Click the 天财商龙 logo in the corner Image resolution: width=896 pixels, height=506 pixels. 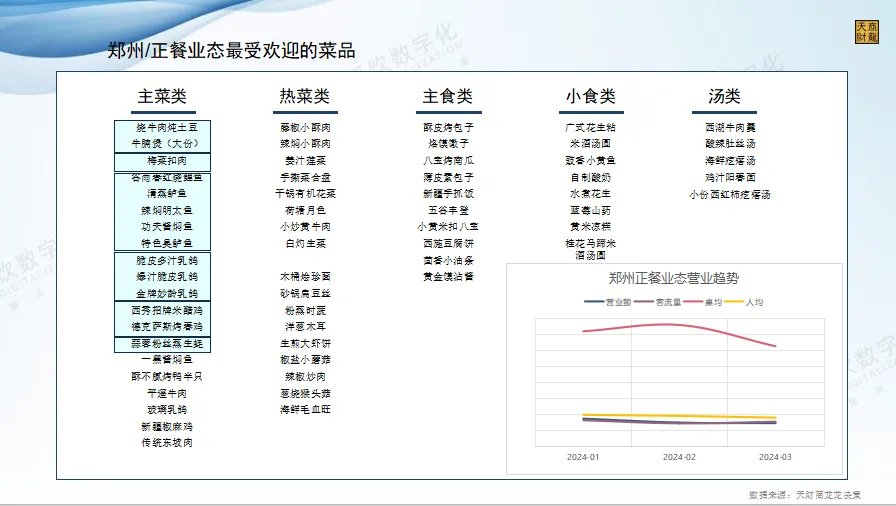pyautogui.click(x=866, y=32)
